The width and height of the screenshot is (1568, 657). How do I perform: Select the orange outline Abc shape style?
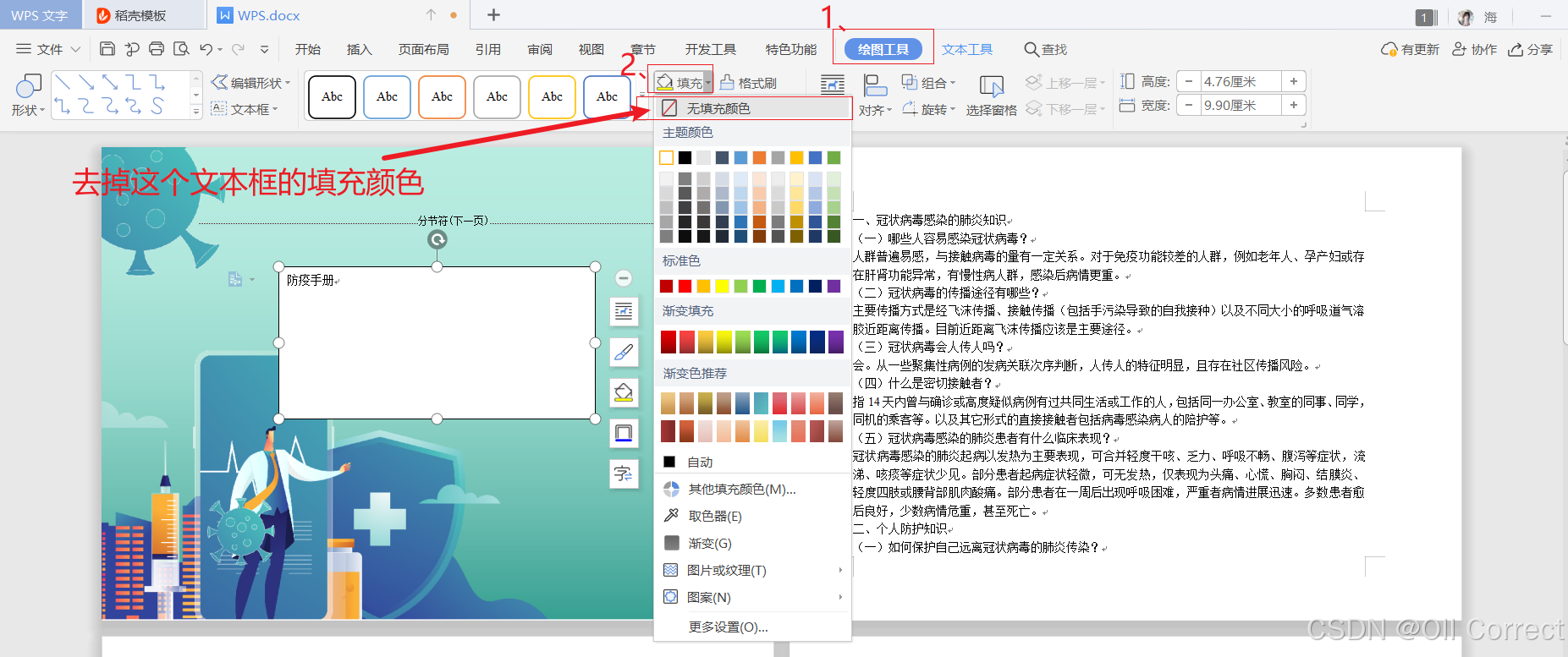click(442, 96)
